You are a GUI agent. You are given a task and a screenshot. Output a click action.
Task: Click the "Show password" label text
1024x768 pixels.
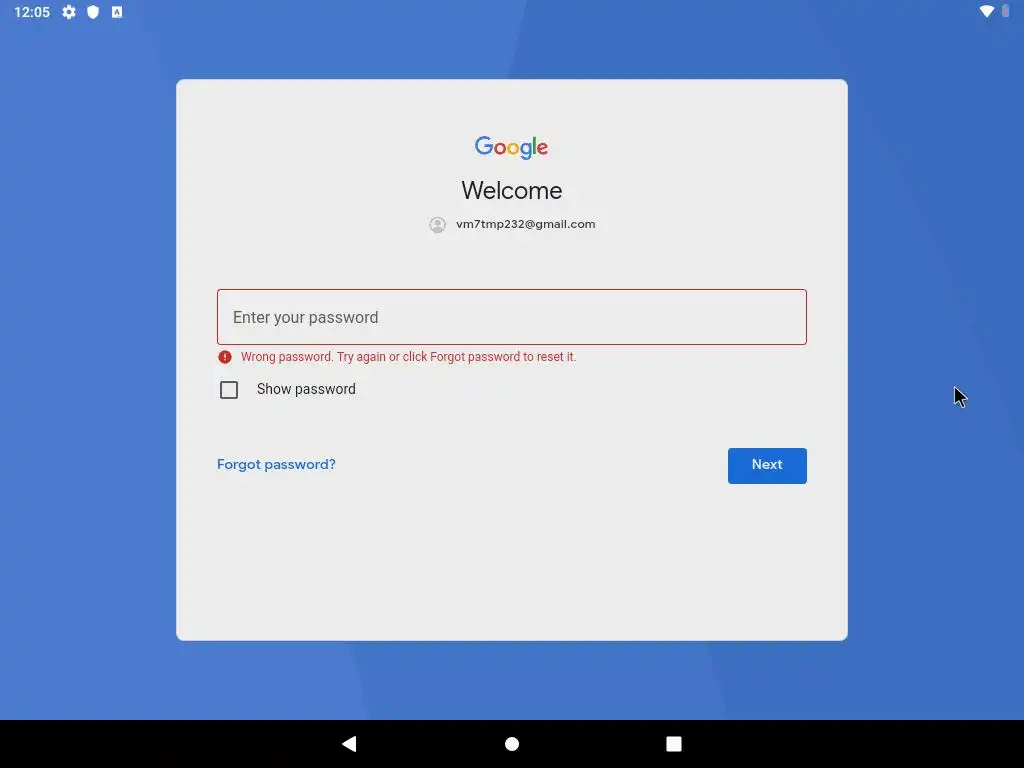[306, 389]
